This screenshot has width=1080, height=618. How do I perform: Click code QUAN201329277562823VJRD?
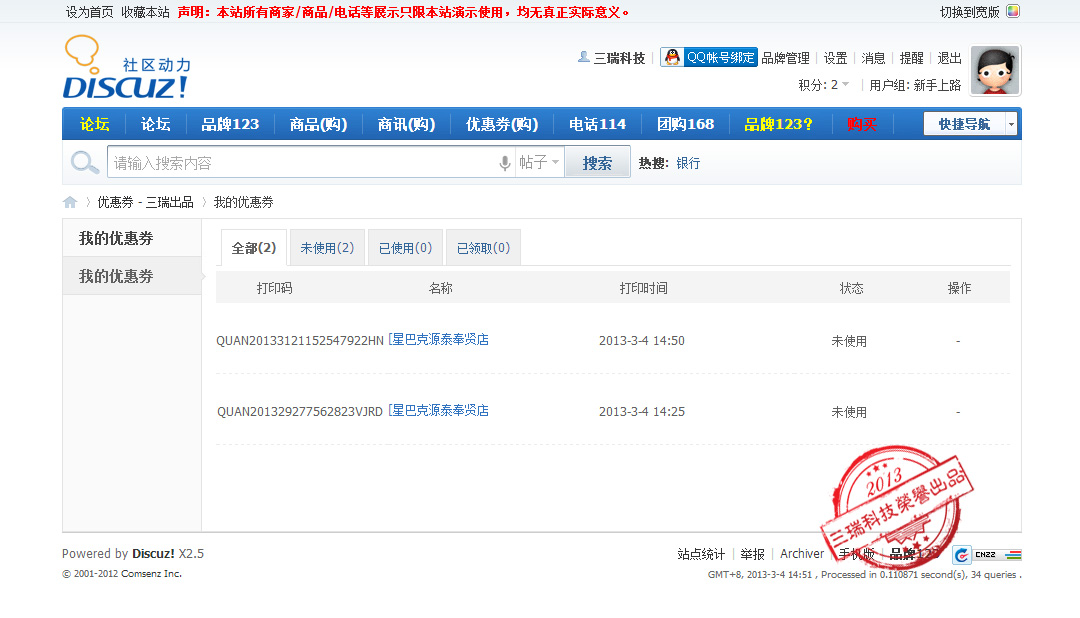click(300, 411)
